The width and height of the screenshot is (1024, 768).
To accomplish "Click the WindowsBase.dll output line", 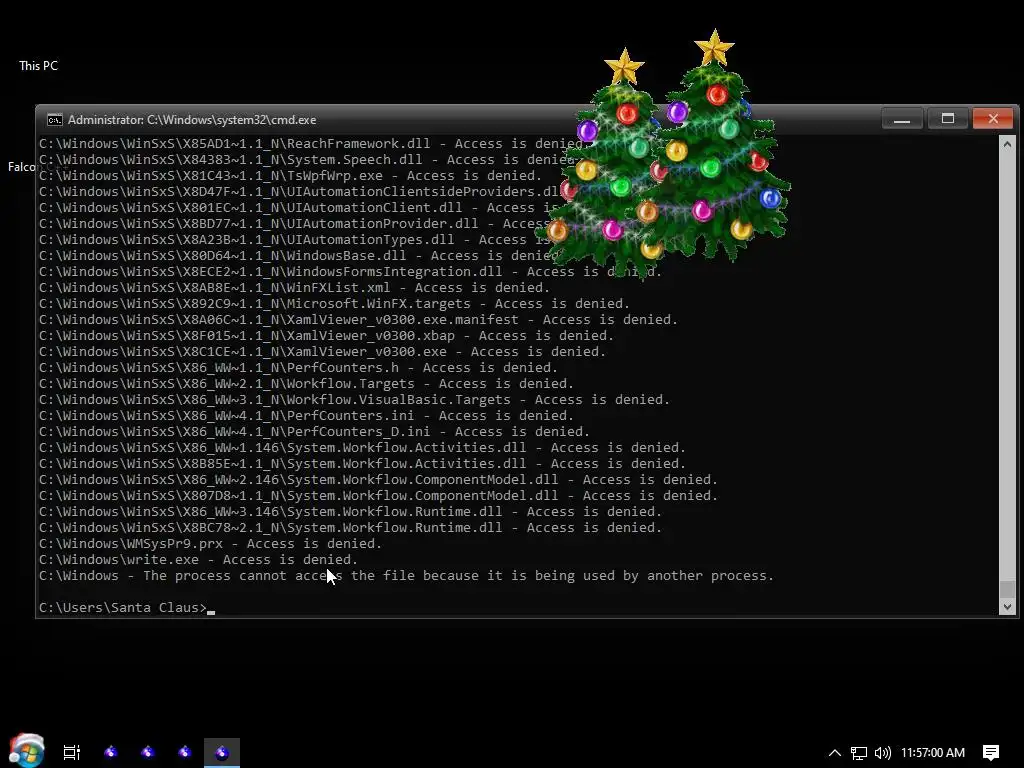I will pyautogui.click(x=298, y=256).
